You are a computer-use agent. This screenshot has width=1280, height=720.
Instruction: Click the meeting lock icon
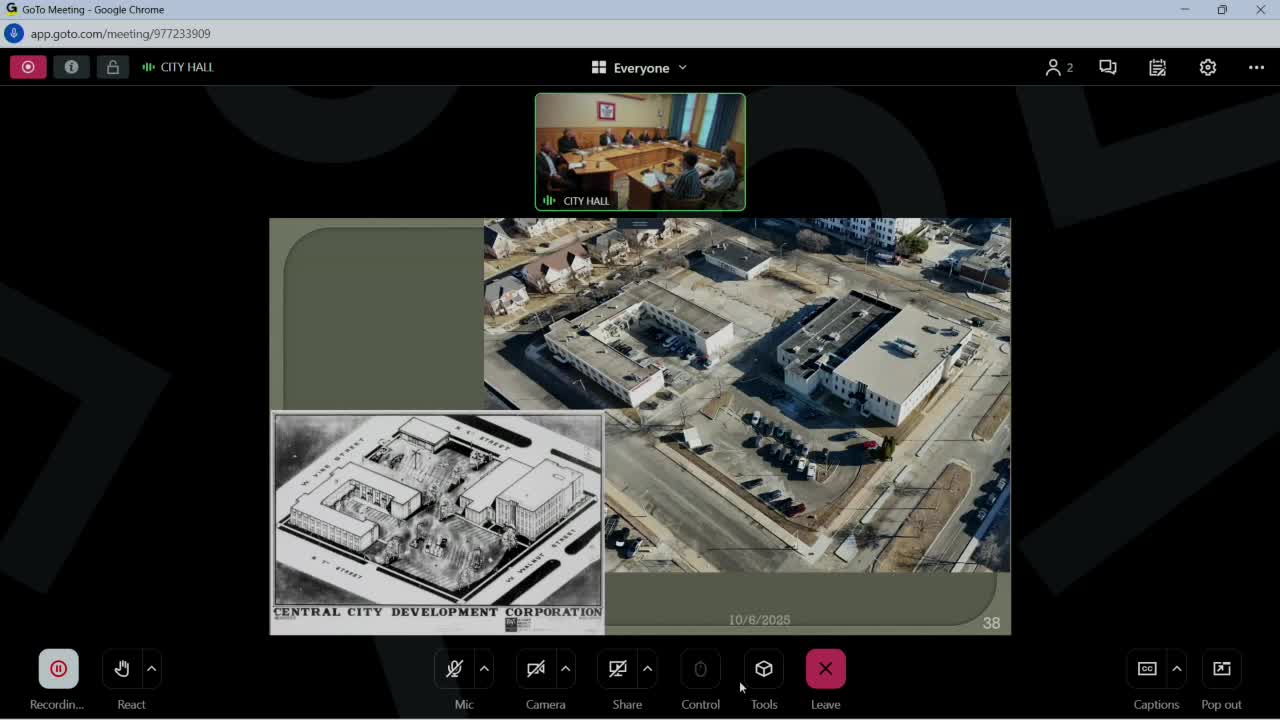[x=113, y=67]
